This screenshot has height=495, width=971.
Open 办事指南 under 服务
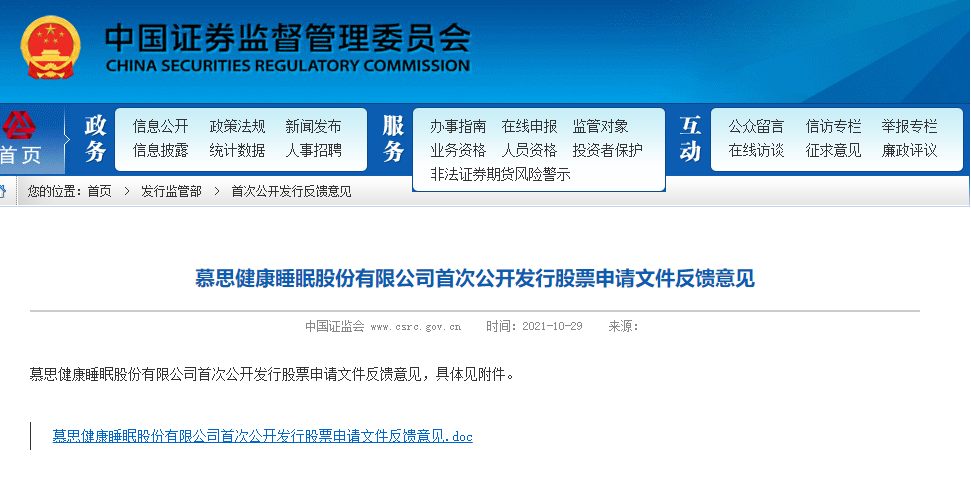(x=458, y=127)
